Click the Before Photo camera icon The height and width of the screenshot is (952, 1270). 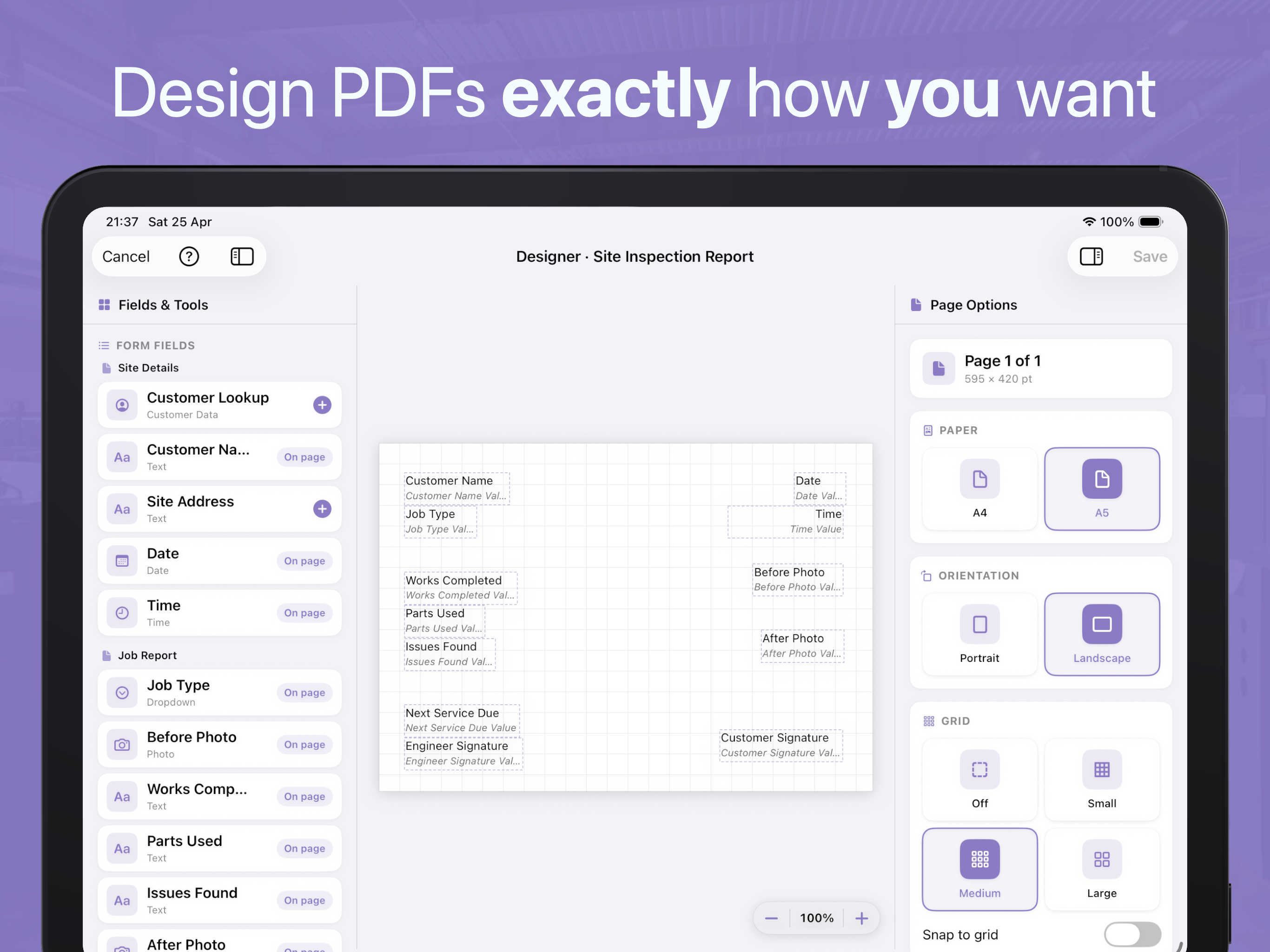[122, 745]
